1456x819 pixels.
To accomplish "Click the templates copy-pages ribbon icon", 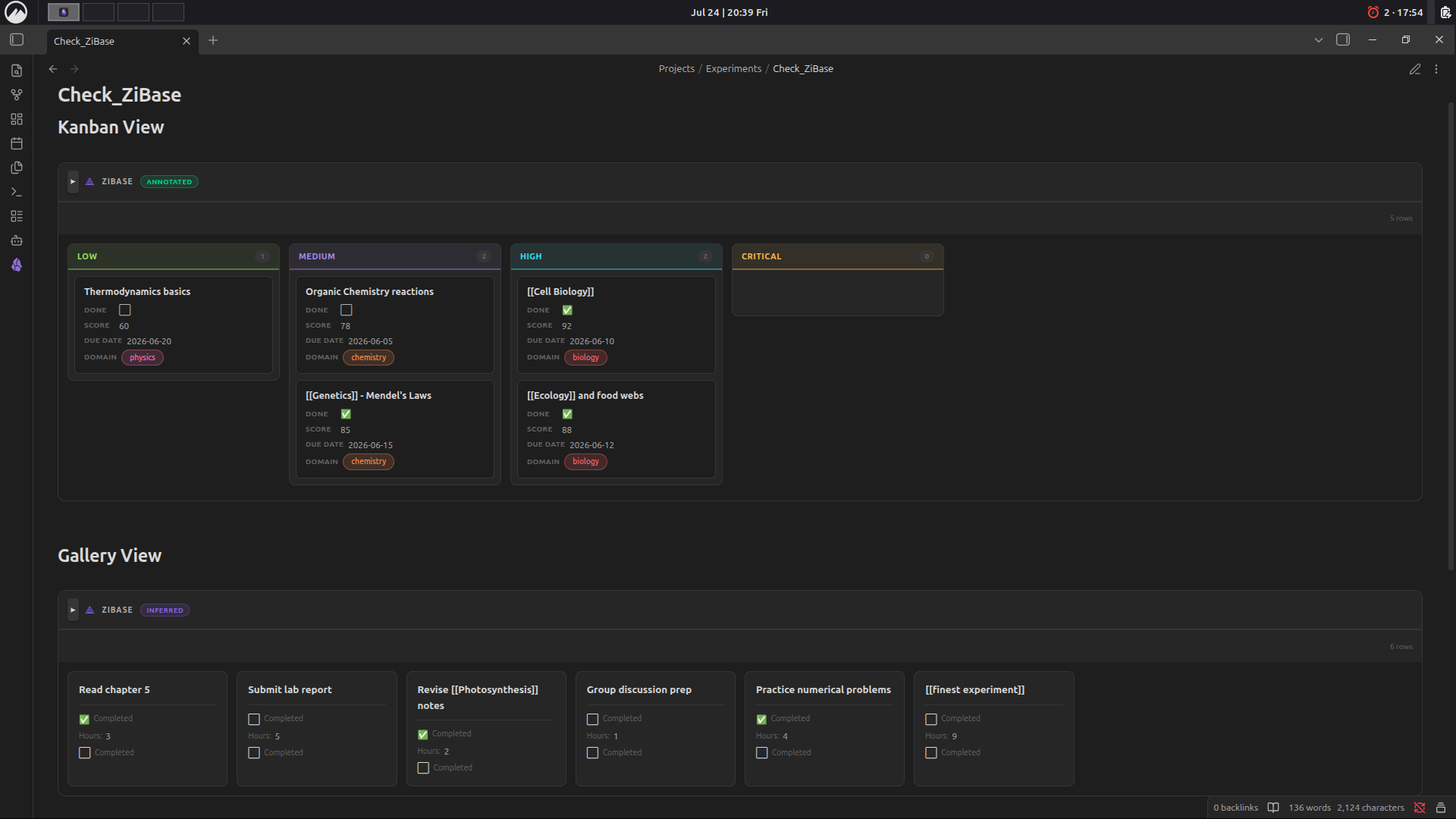I will pyautogui.click(x=17, y=168).
